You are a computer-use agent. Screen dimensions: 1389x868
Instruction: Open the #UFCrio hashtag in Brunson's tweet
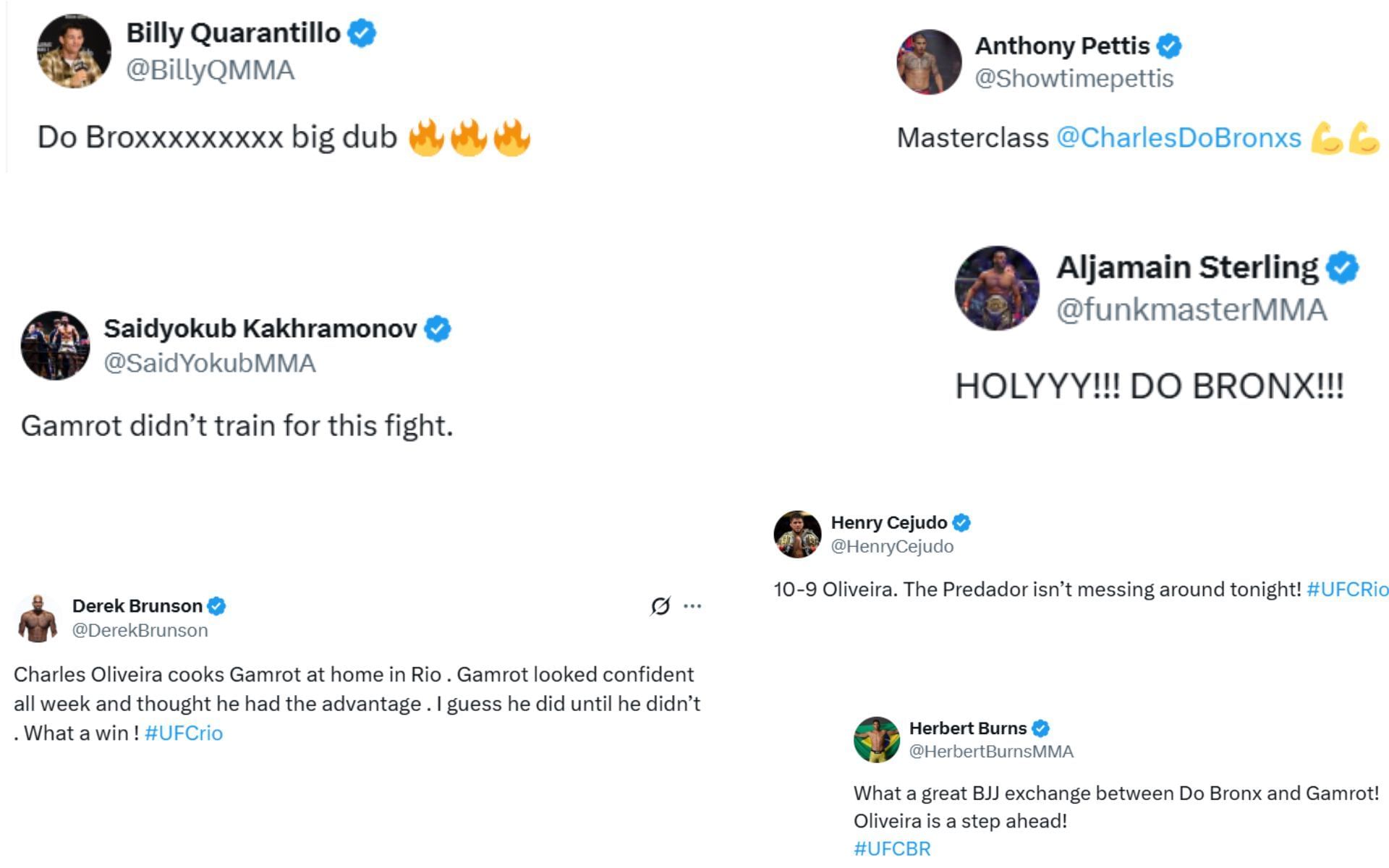[x=184, y=733]
